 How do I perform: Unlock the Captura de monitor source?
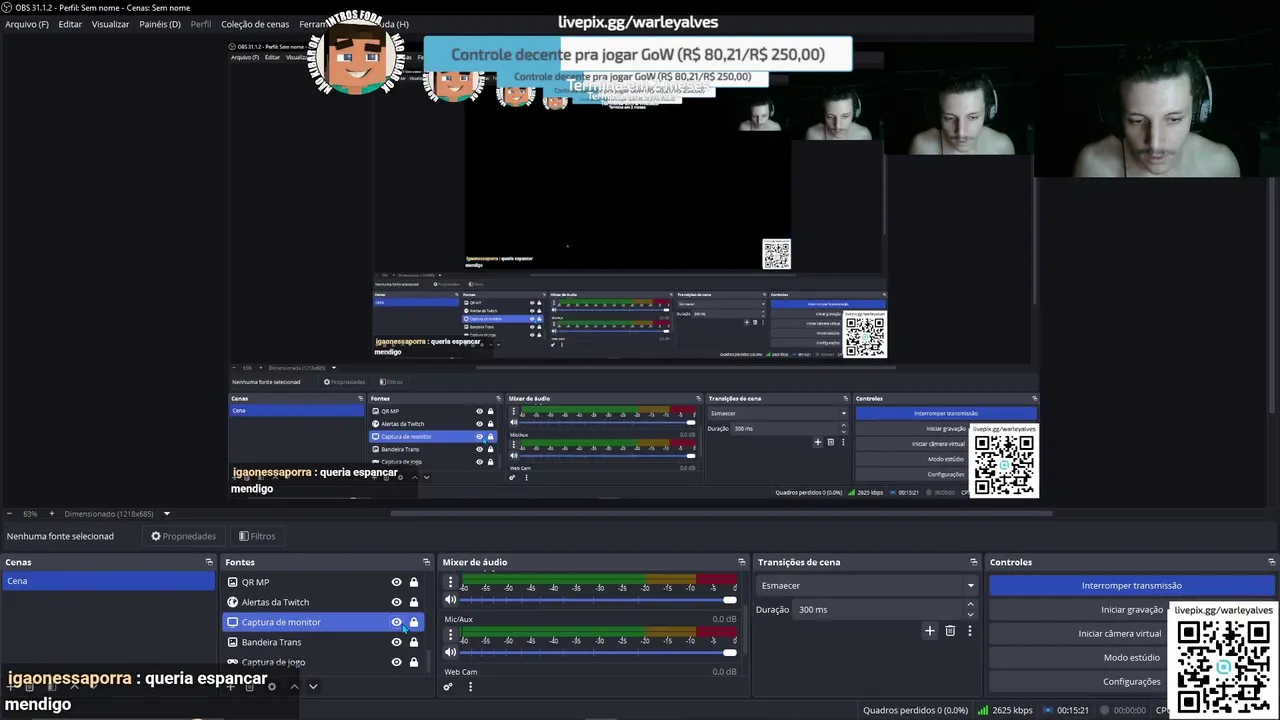coord(414,622)
